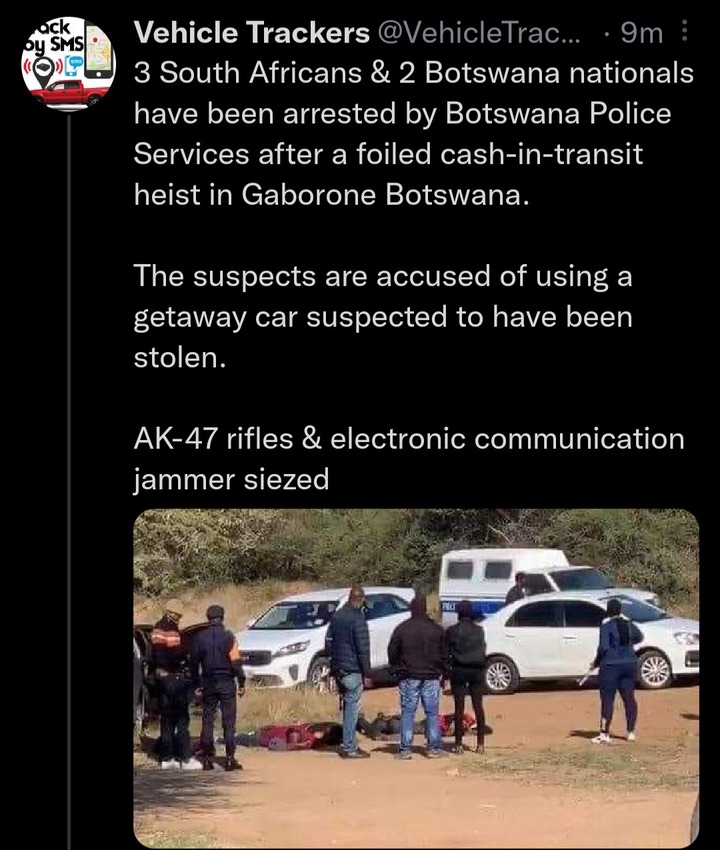Open the @VehicleTrac... handle link

point(478,33)
